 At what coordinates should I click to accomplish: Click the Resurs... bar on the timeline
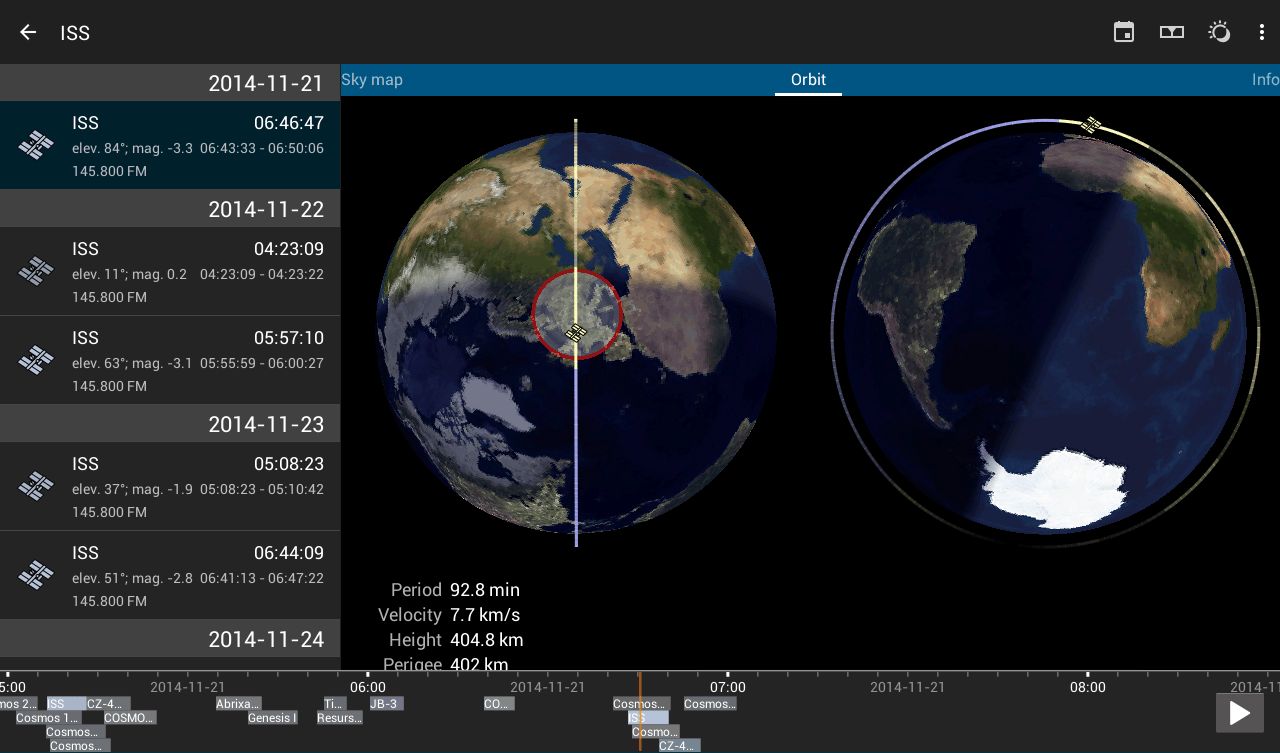pos(339,718)
